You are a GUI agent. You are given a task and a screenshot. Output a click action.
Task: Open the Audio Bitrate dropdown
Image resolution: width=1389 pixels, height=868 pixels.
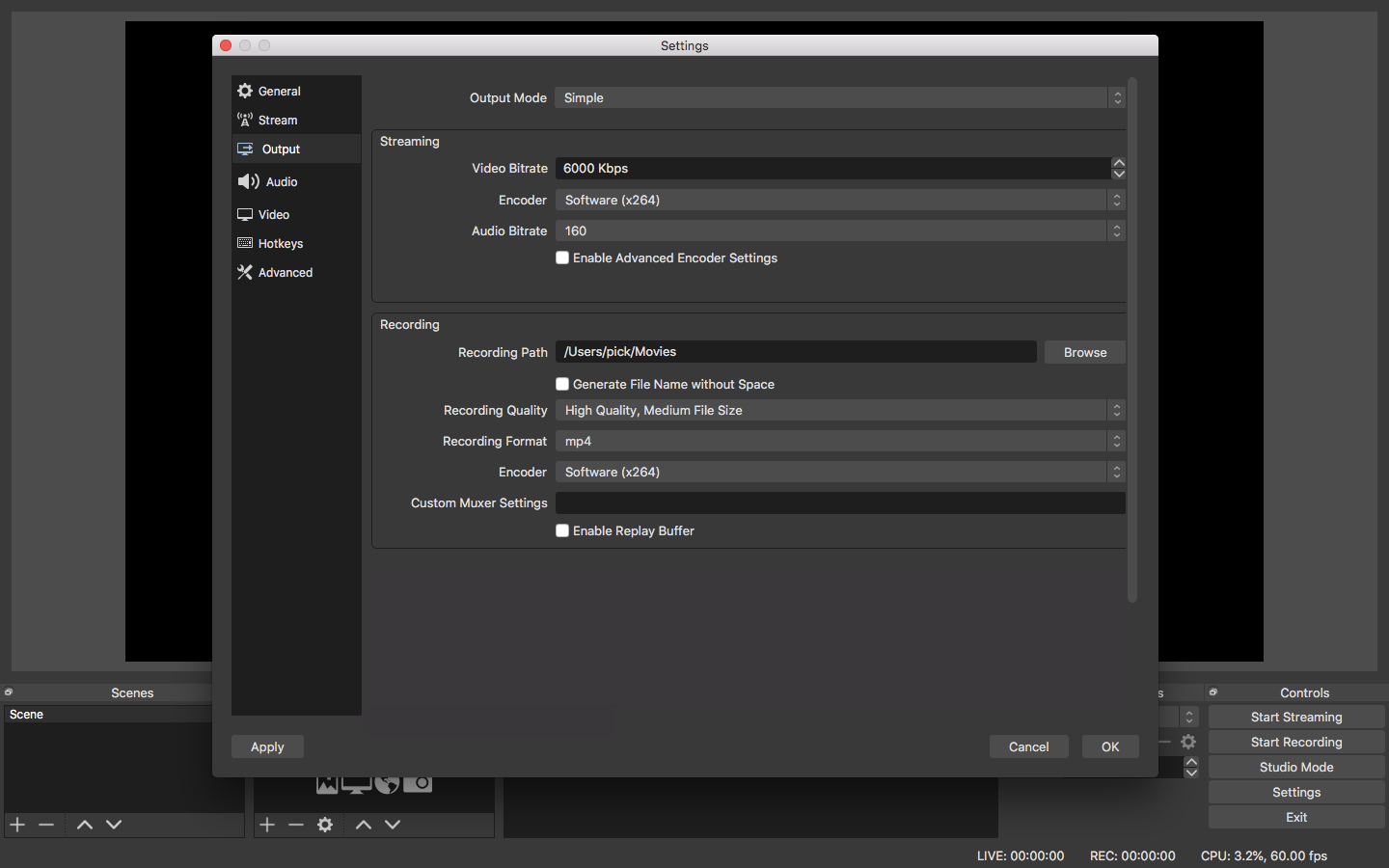840,231
